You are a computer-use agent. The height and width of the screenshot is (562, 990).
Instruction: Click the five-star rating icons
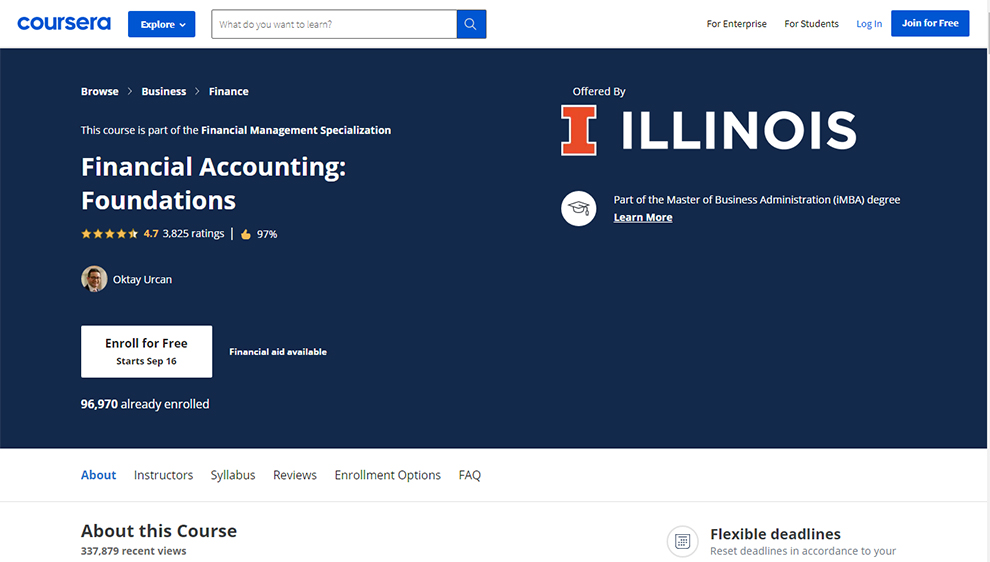[109, 234]
